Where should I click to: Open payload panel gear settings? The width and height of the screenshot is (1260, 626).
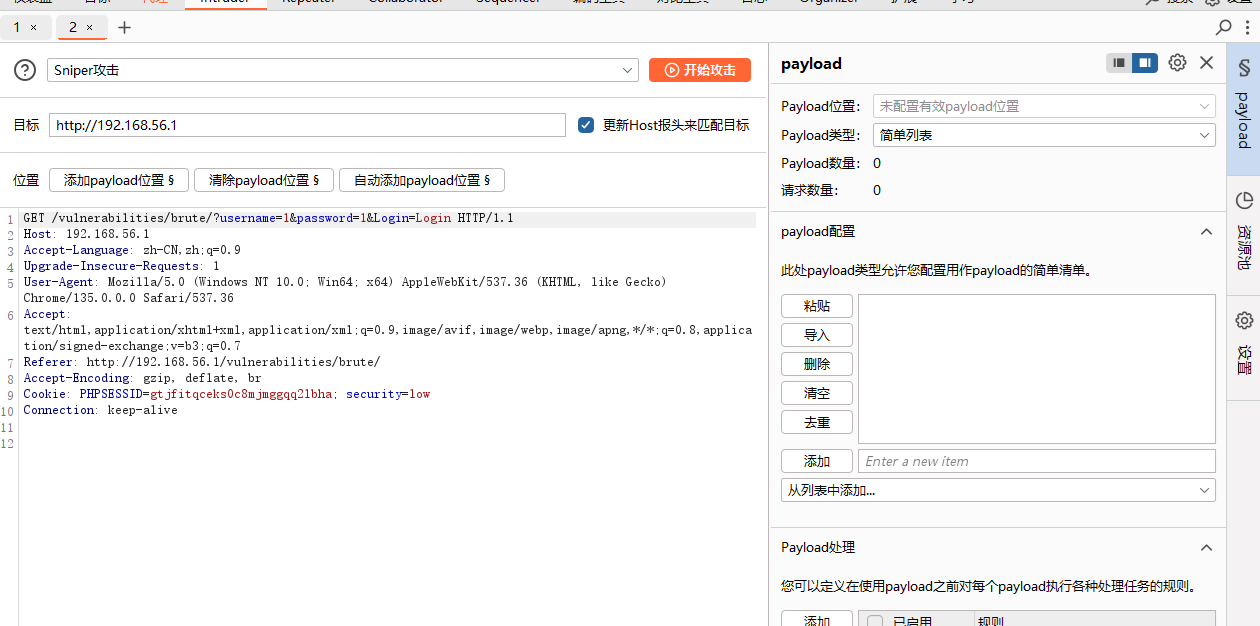pos(1177,63)
